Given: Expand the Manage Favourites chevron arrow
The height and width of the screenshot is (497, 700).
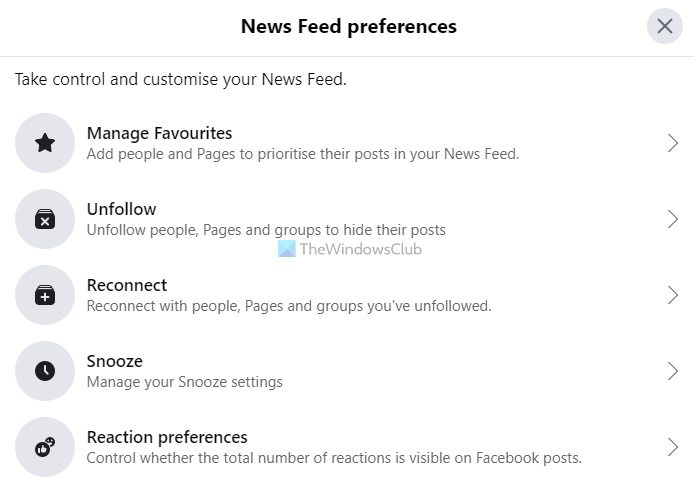Looking at the screenshot, I should click(673, 143).
